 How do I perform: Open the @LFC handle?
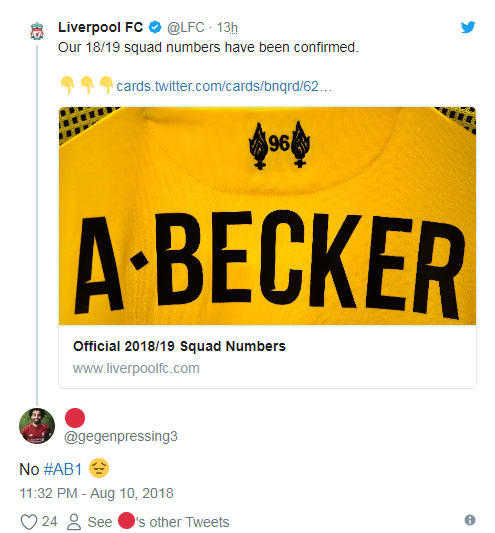tap(186, 28)
